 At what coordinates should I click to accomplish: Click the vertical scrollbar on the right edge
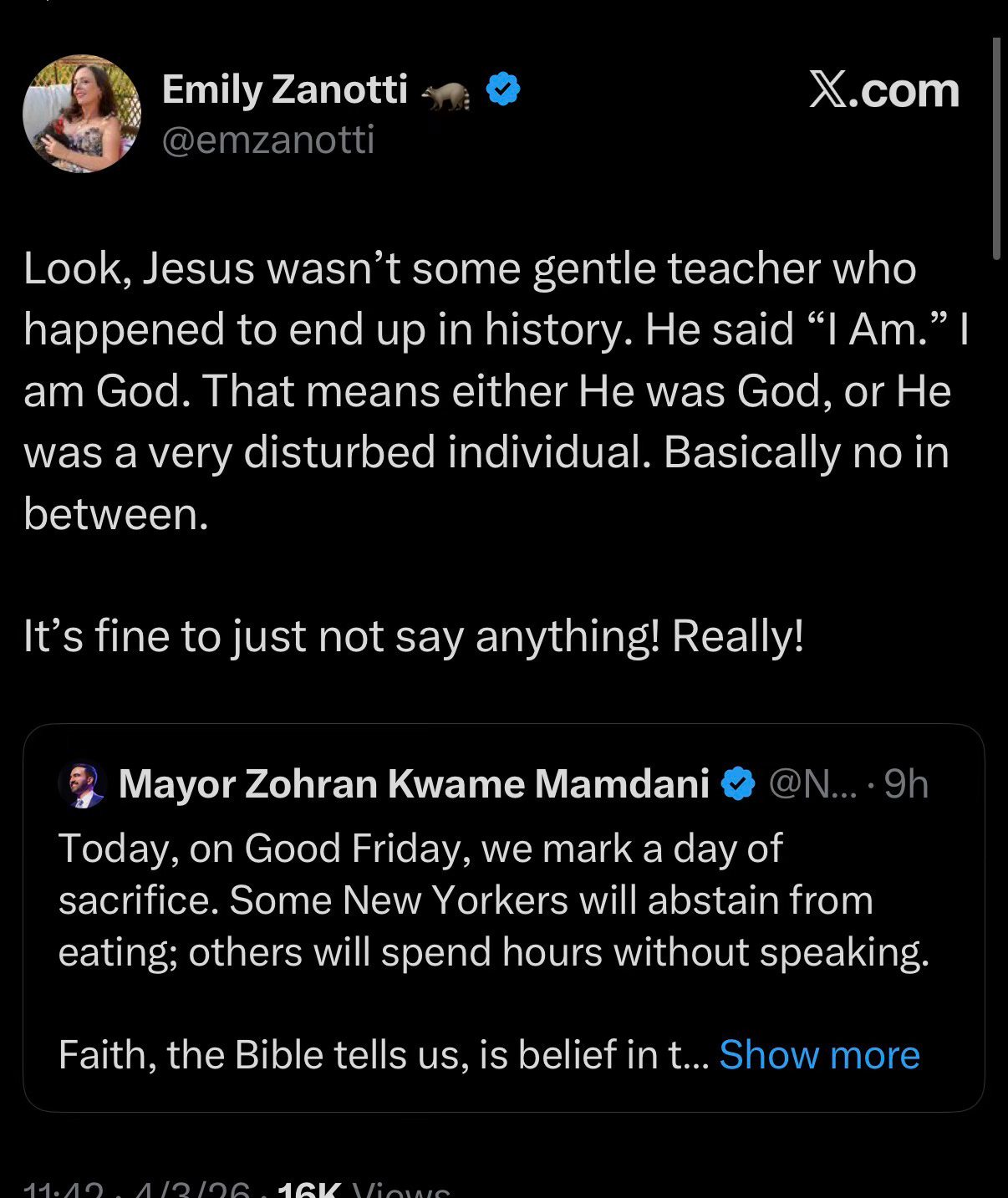995,150
